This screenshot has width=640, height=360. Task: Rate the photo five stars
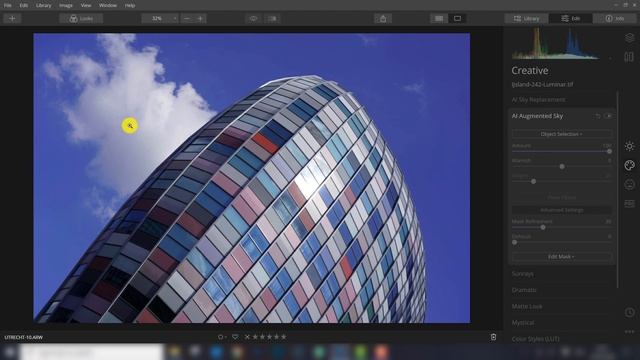(284, 337)
